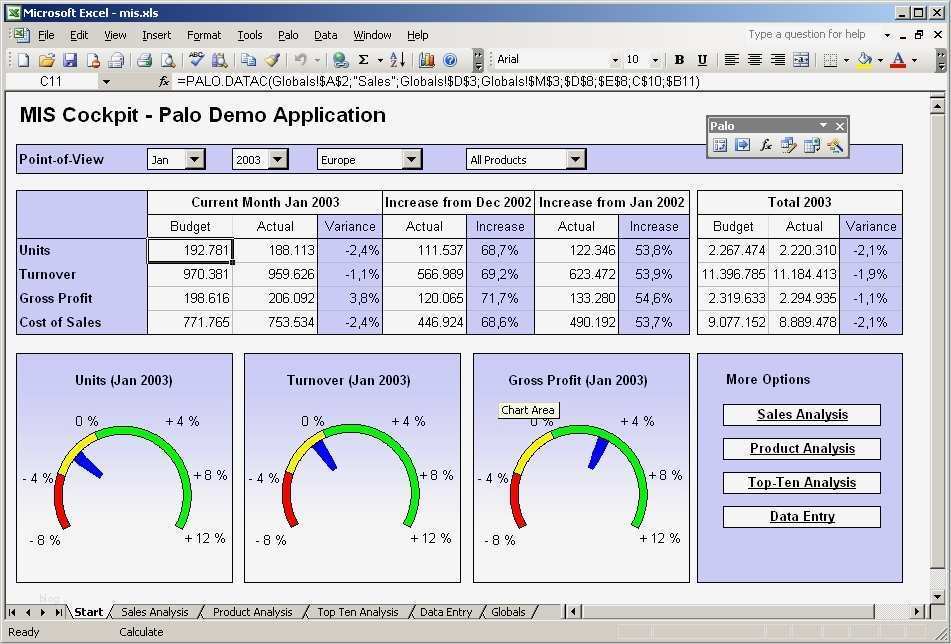Open the Top-Ten Analysis link

coord(800,482)
